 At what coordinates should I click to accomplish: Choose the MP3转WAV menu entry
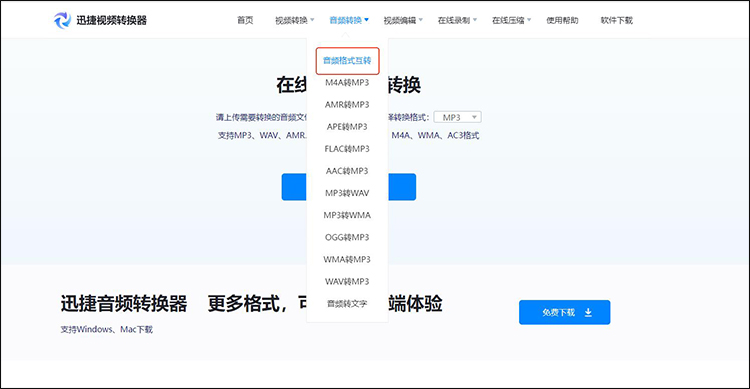tap(347, 193)
